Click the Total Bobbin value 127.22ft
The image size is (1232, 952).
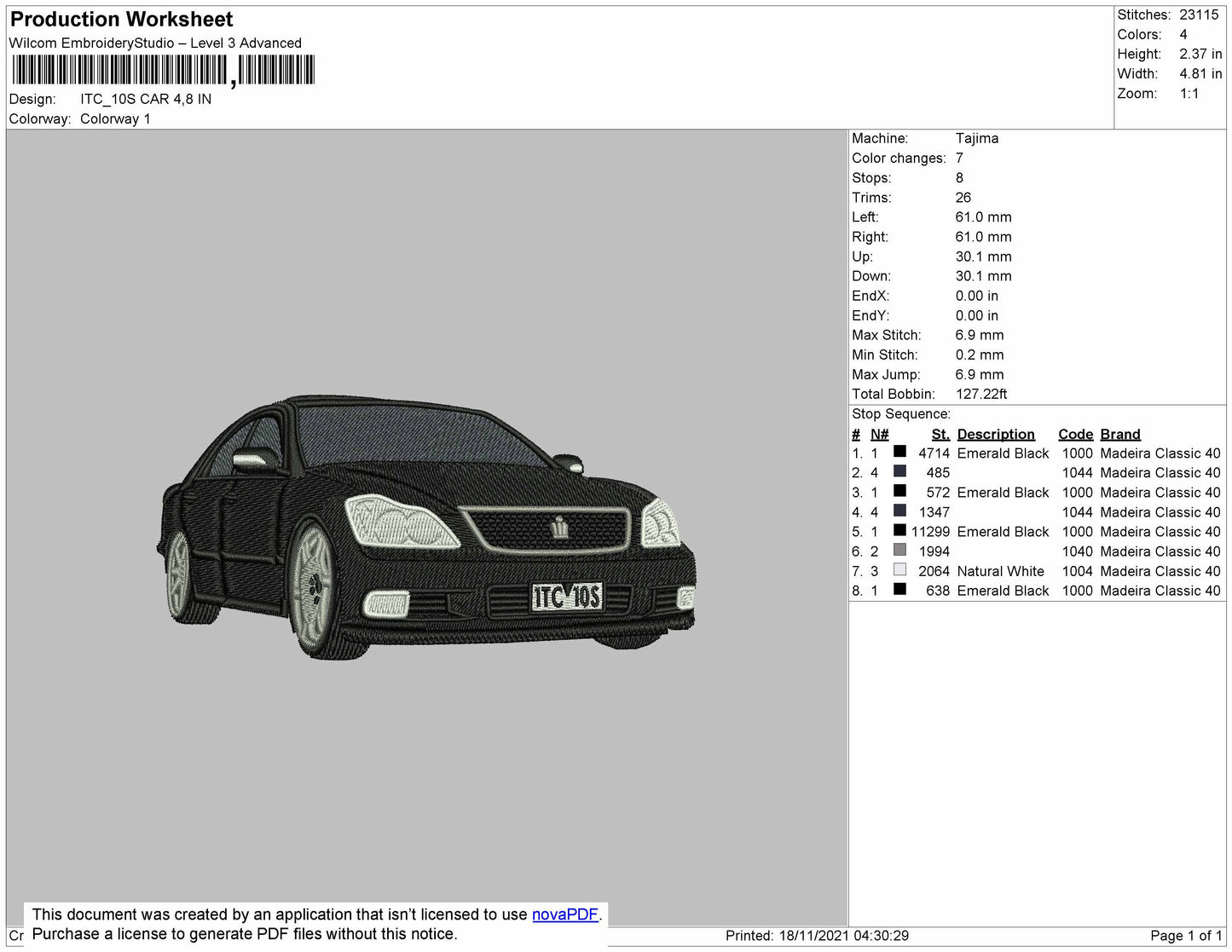click(981, 395)
